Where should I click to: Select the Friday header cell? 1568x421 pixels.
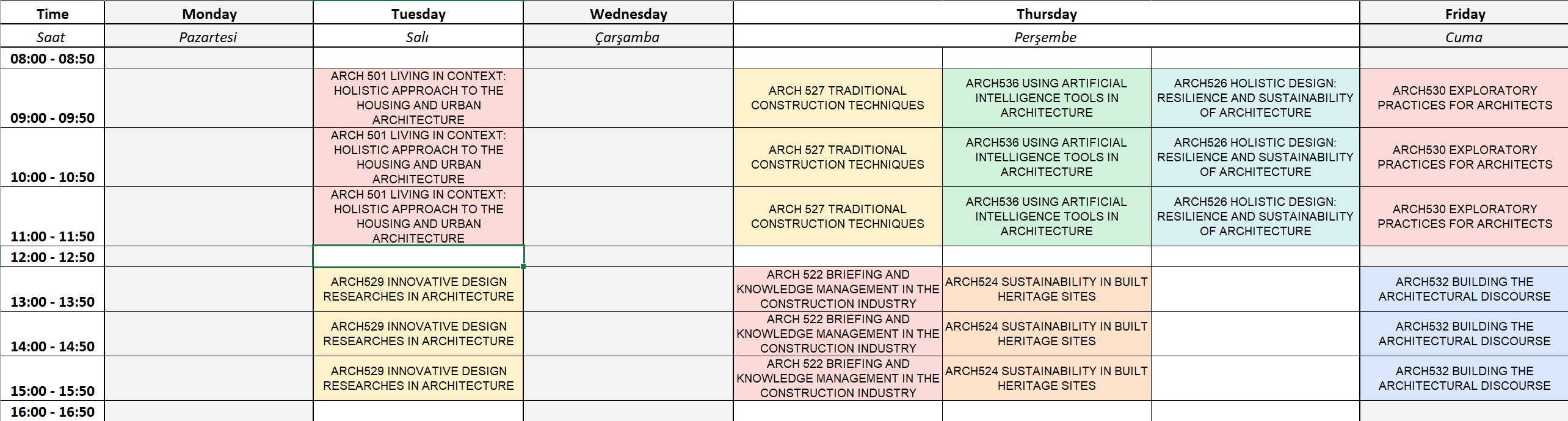(x=1464, y=13)
